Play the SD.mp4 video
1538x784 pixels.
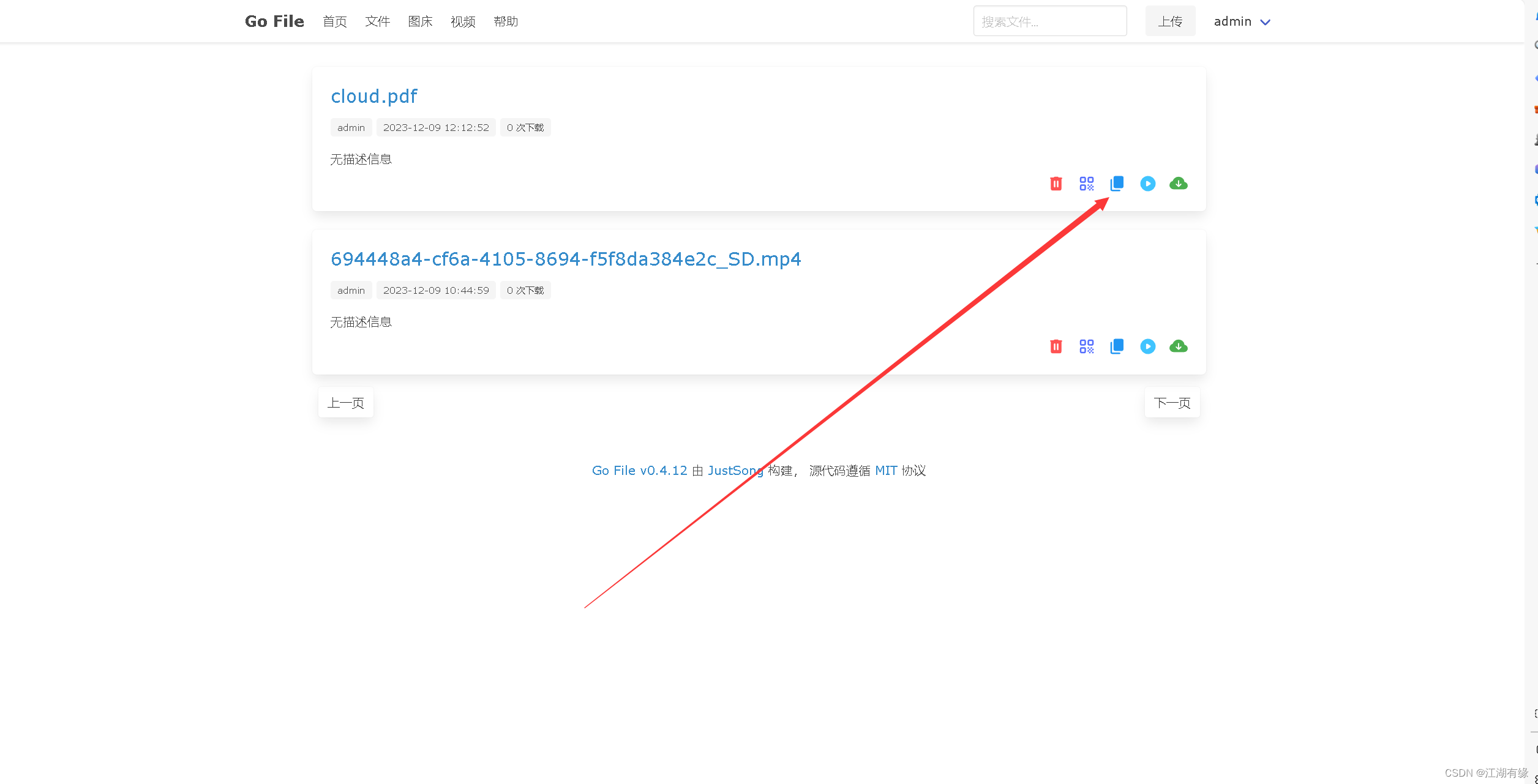1147,346
